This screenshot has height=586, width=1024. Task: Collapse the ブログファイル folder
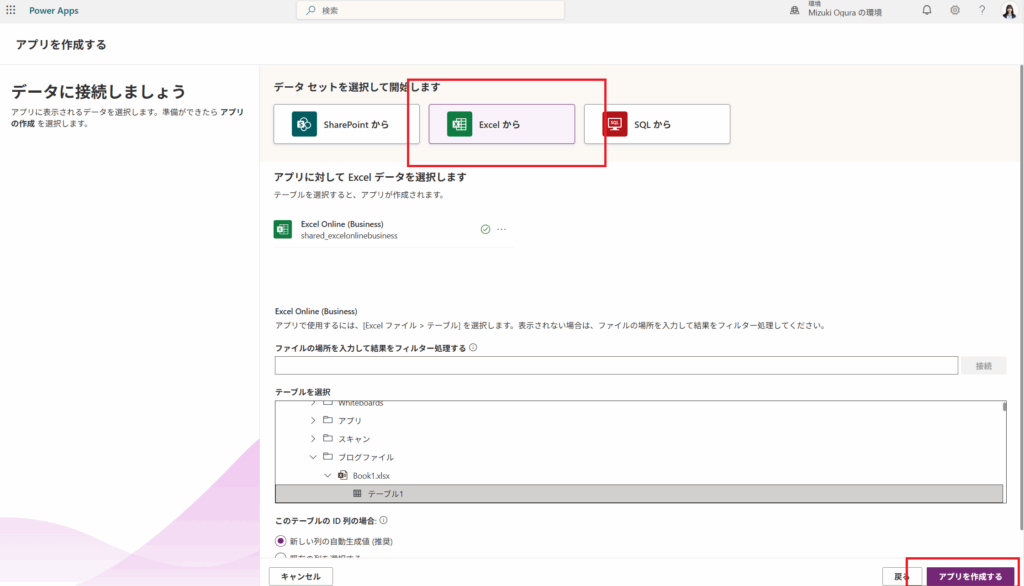pos(313,457)
